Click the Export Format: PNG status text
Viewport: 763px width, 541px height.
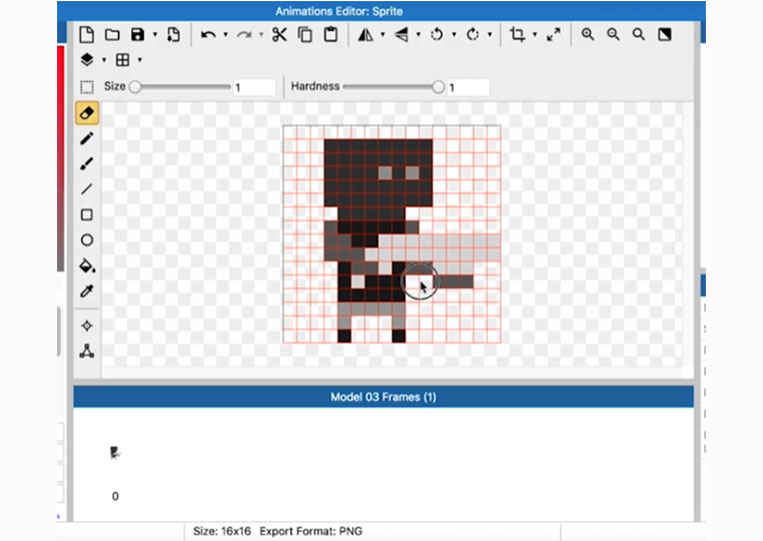point(311,531)
